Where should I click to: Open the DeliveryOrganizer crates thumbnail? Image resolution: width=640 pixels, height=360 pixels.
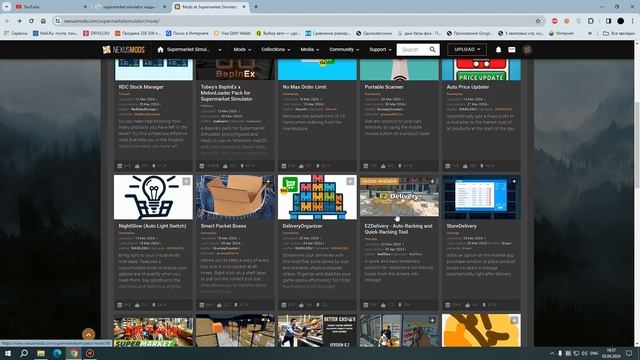click(317, 197)
